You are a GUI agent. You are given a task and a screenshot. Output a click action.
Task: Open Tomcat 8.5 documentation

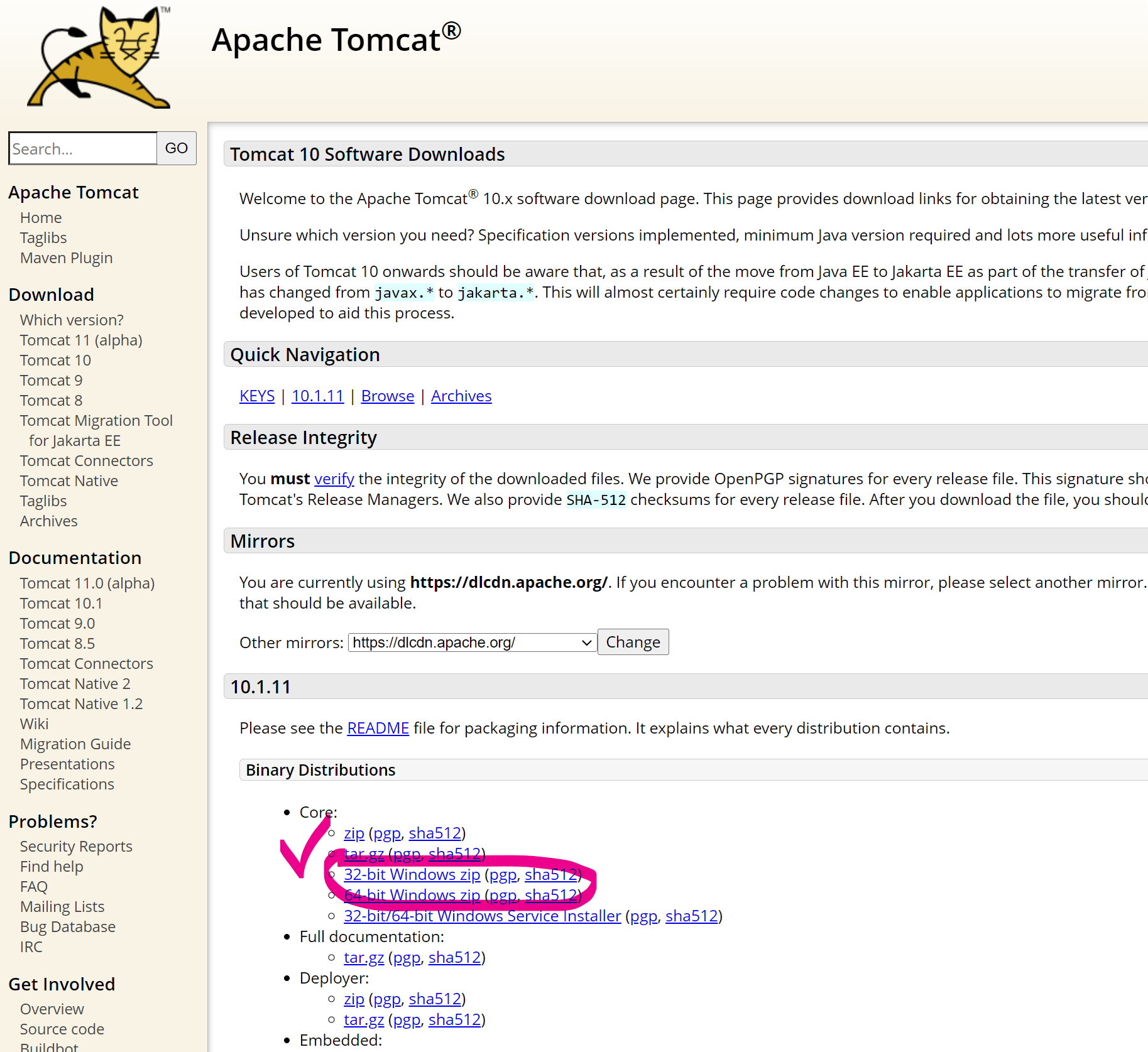tap(57, 643)
